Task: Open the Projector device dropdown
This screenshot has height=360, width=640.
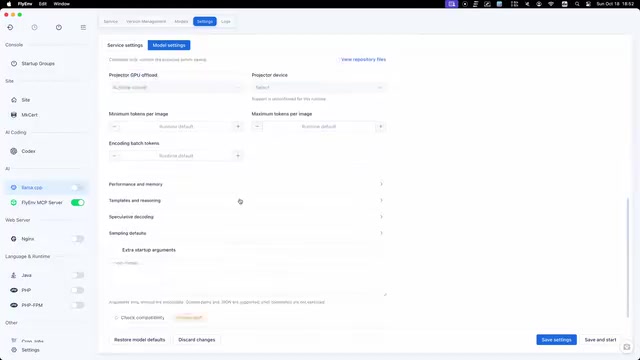Action: [319, 87]
